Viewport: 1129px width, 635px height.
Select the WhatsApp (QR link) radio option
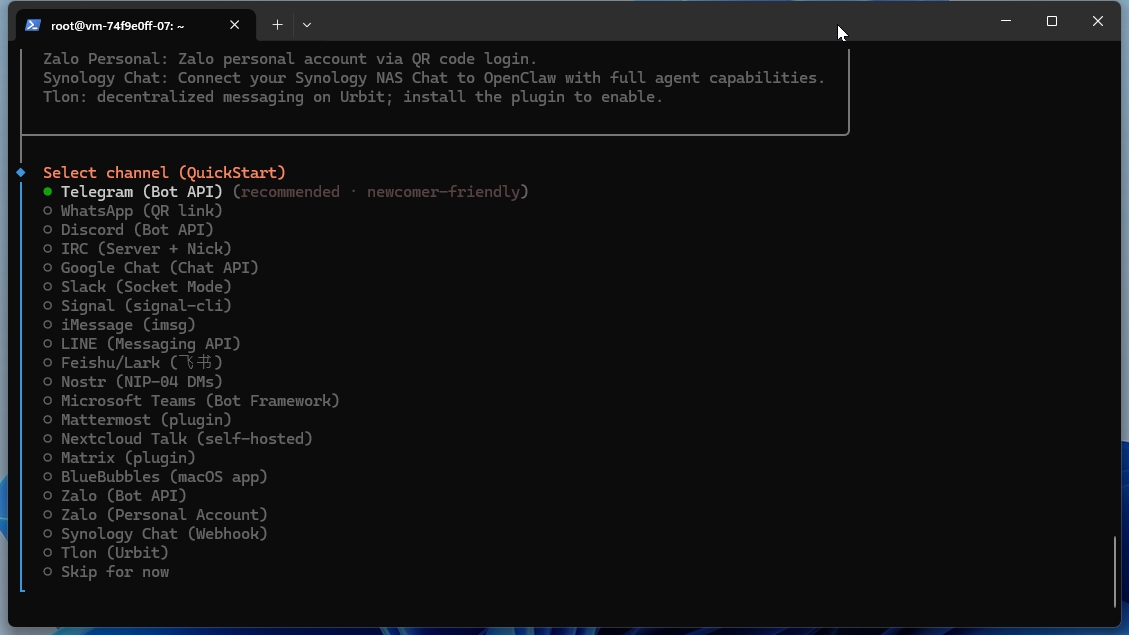click(x=133, y=211)
